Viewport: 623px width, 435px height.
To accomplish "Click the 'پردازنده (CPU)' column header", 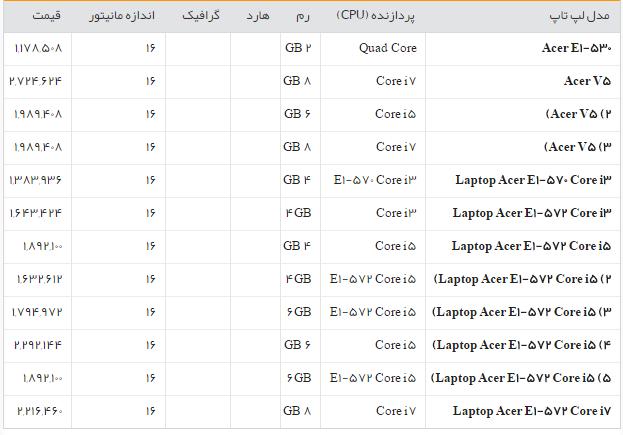I will tap(375, 16).
